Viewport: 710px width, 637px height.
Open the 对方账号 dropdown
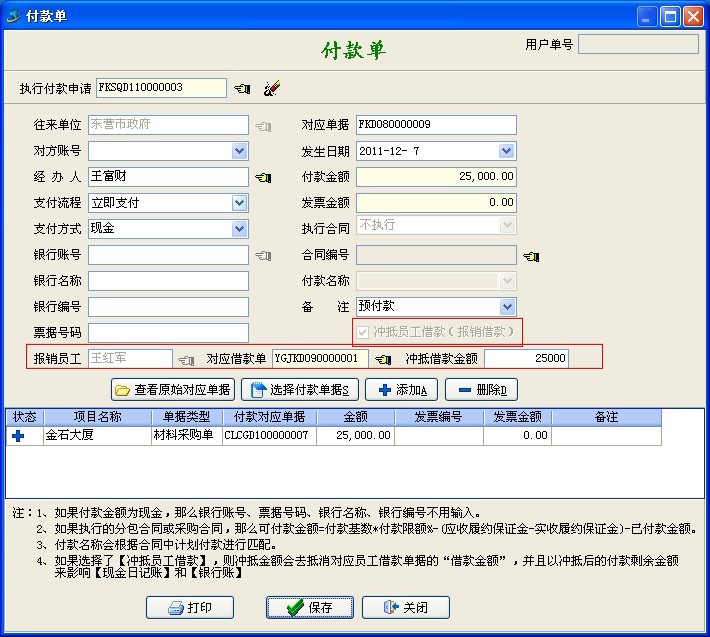pos(239,152)
